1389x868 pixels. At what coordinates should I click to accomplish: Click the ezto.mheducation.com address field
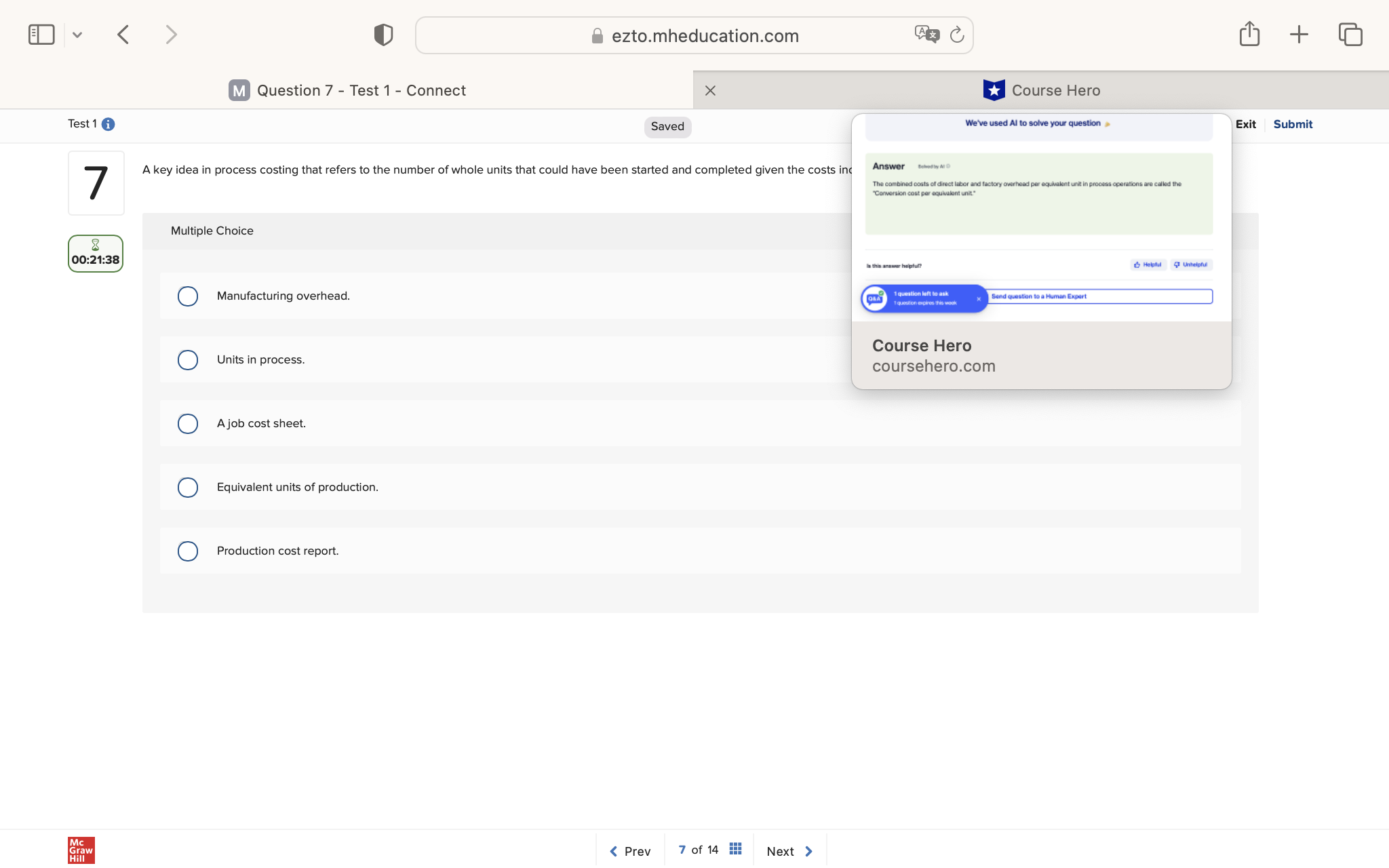coord(705,36)
